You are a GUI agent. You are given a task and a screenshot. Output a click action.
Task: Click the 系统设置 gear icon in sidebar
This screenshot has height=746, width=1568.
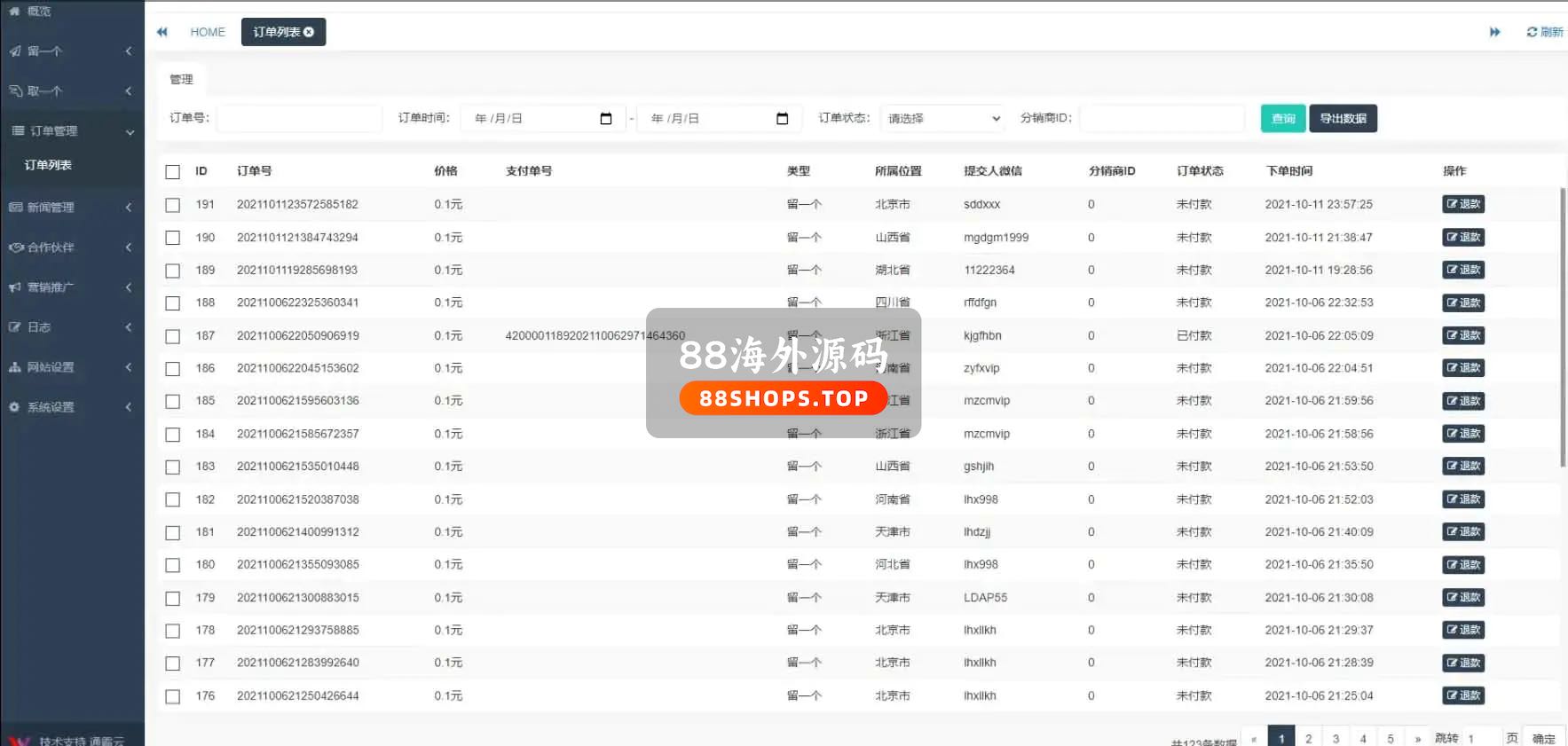[x=15, y=407]
